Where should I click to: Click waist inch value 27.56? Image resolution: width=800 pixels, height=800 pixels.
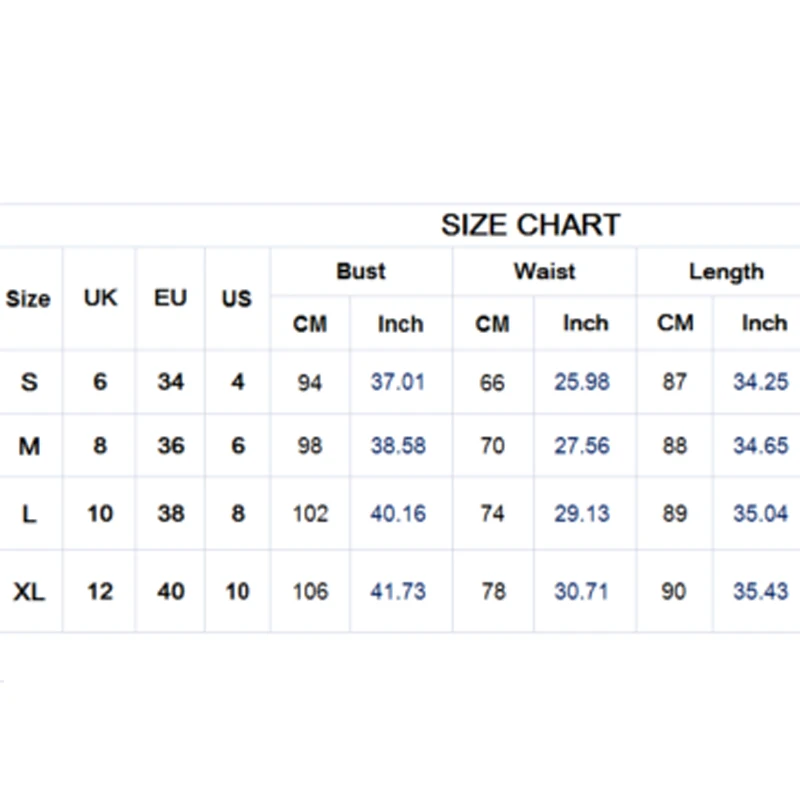click(x=582, y=446)
